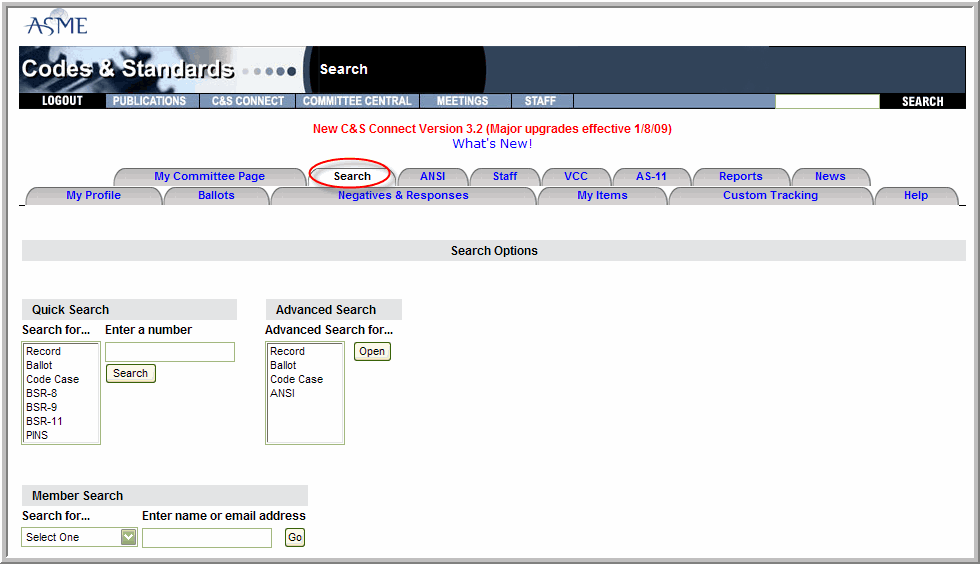The height and width of the screenshot is (564, 980).
Task: Click LOGOUT in the top navigation bar
Action: (x=62, y=101)
